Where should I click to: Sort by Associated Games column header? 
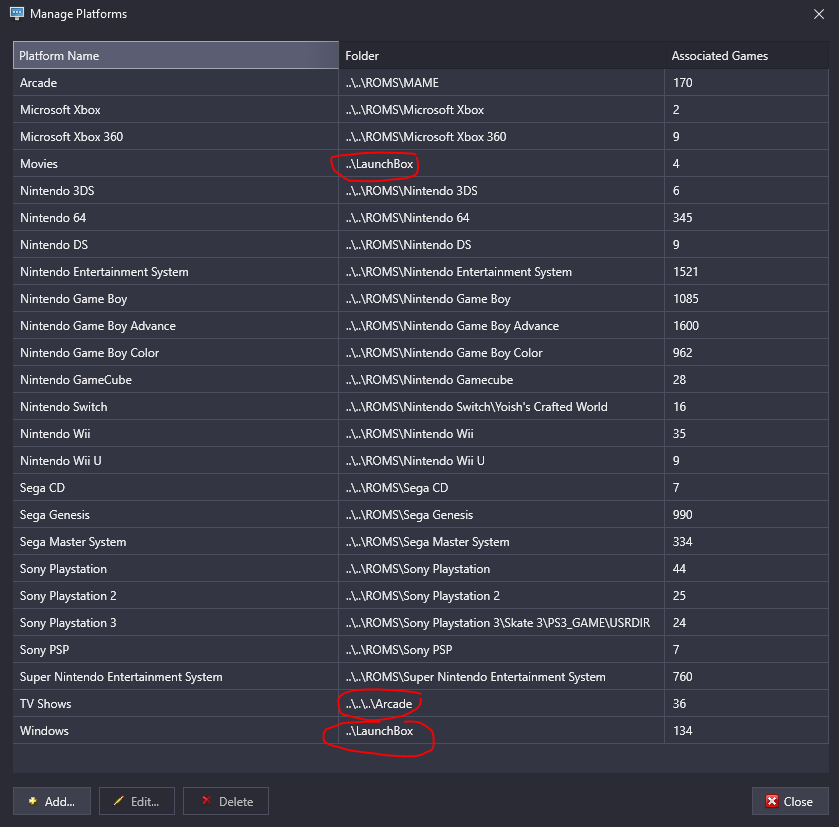click(747, 55)
